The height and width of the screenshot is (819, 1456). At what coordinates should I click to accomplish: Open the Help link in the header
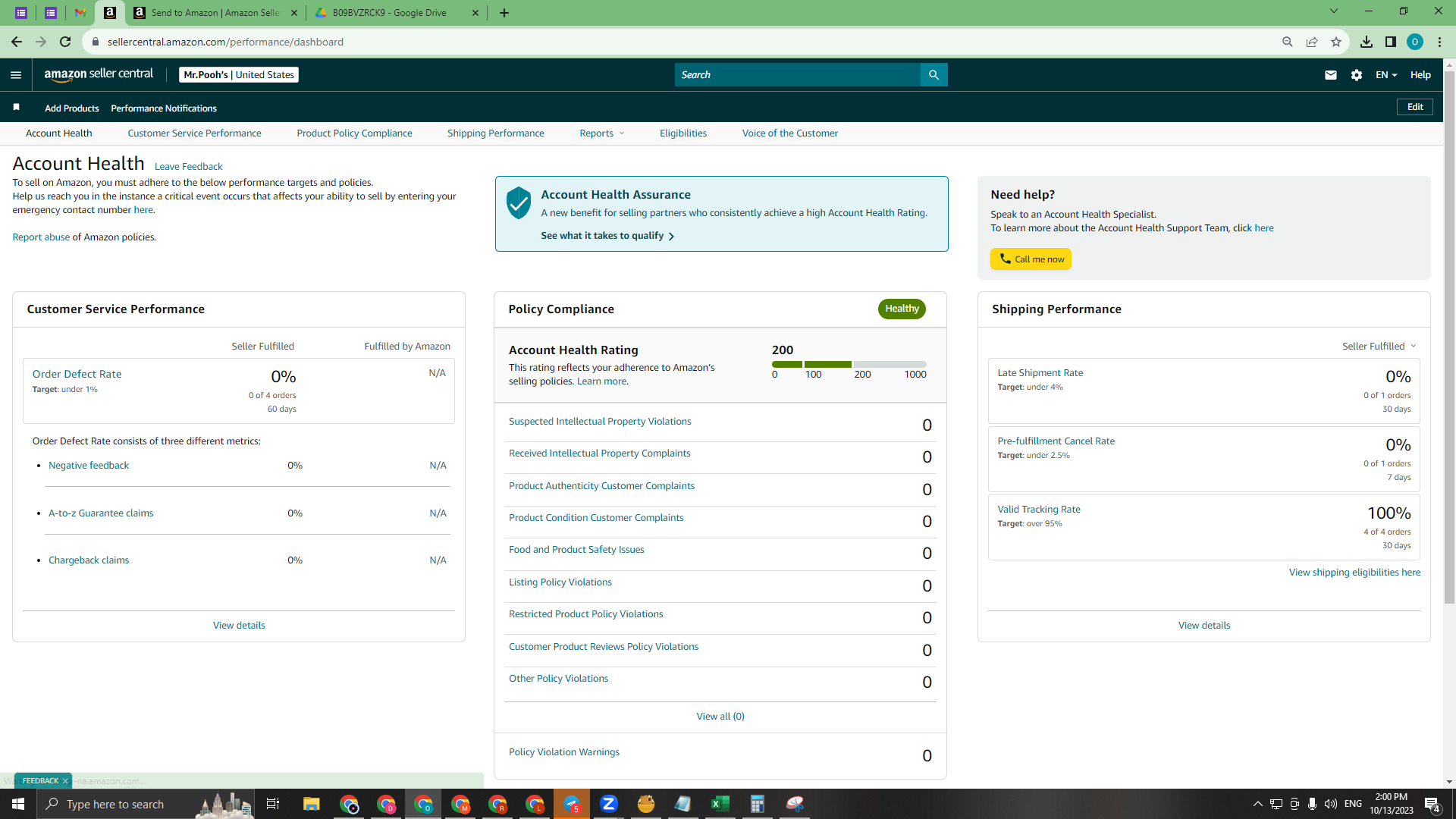(x=1420, y=75)
